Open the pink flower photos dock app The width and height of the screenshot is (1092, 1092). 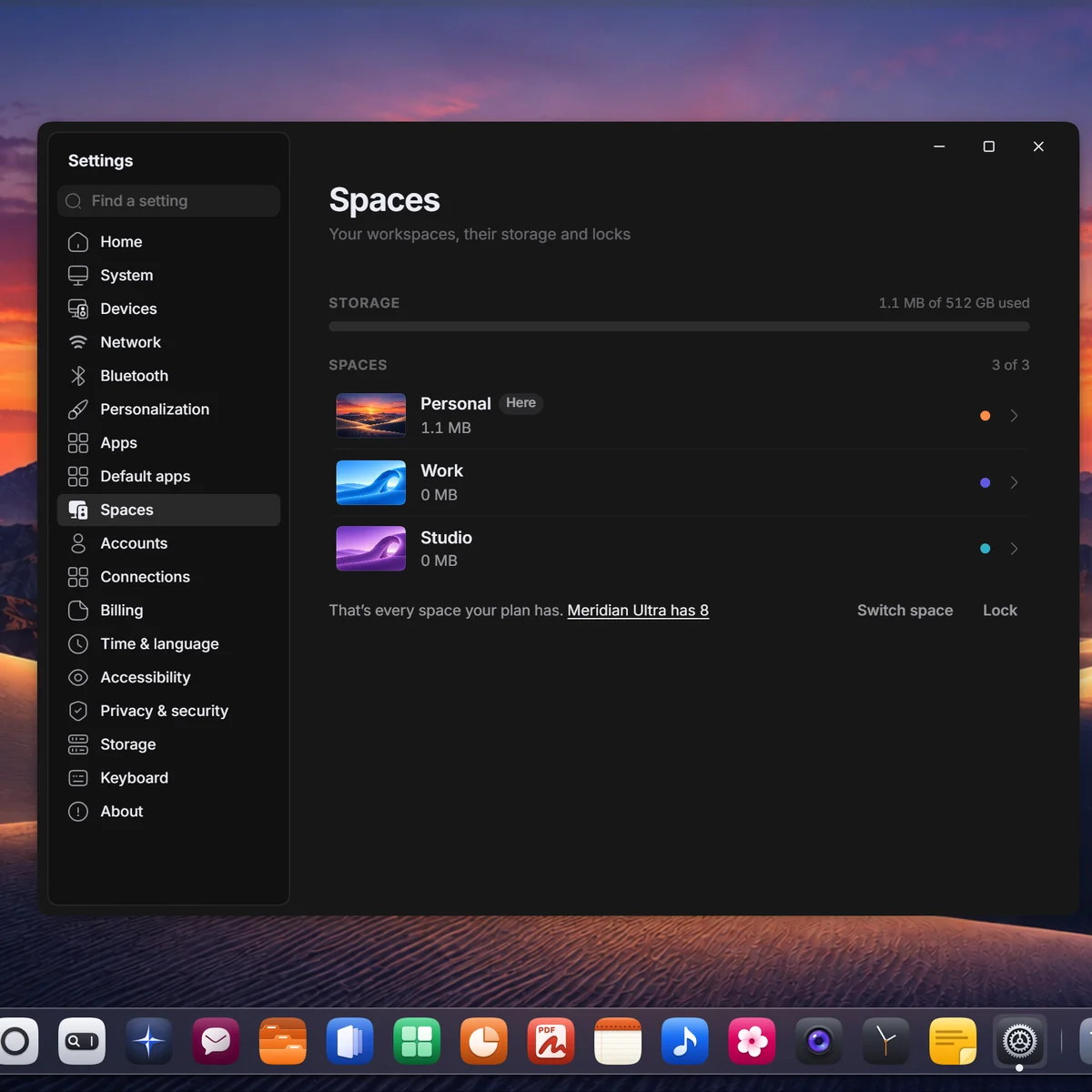pos(752,1041)
